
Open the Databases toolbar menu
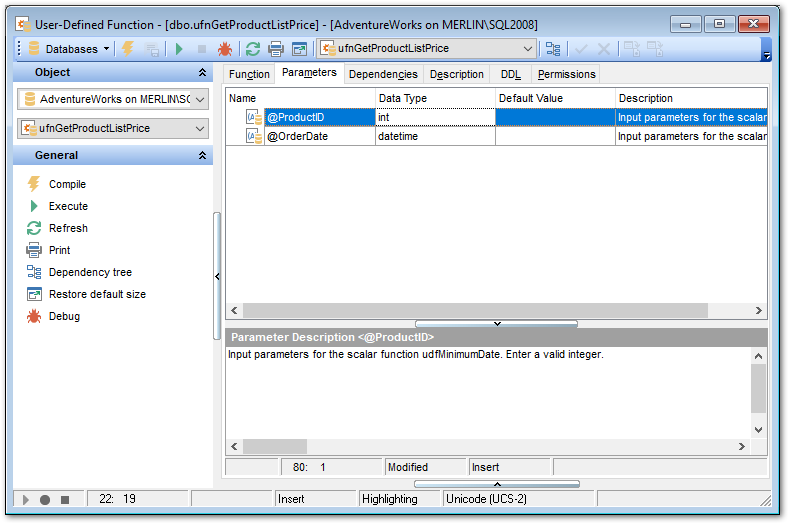(x=69, y=49)
